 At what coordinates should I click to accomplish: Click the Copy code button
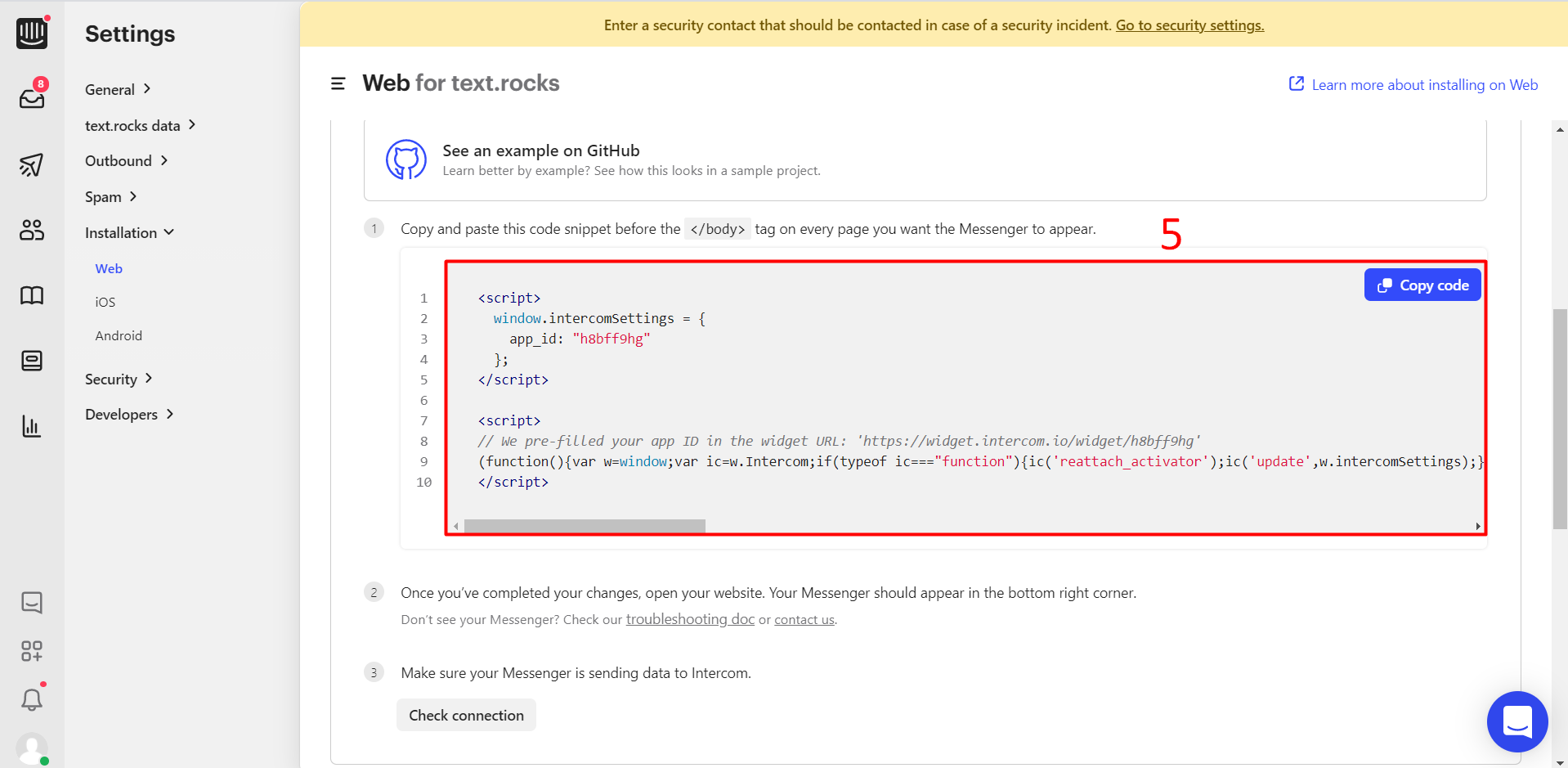pos(1422,285)
